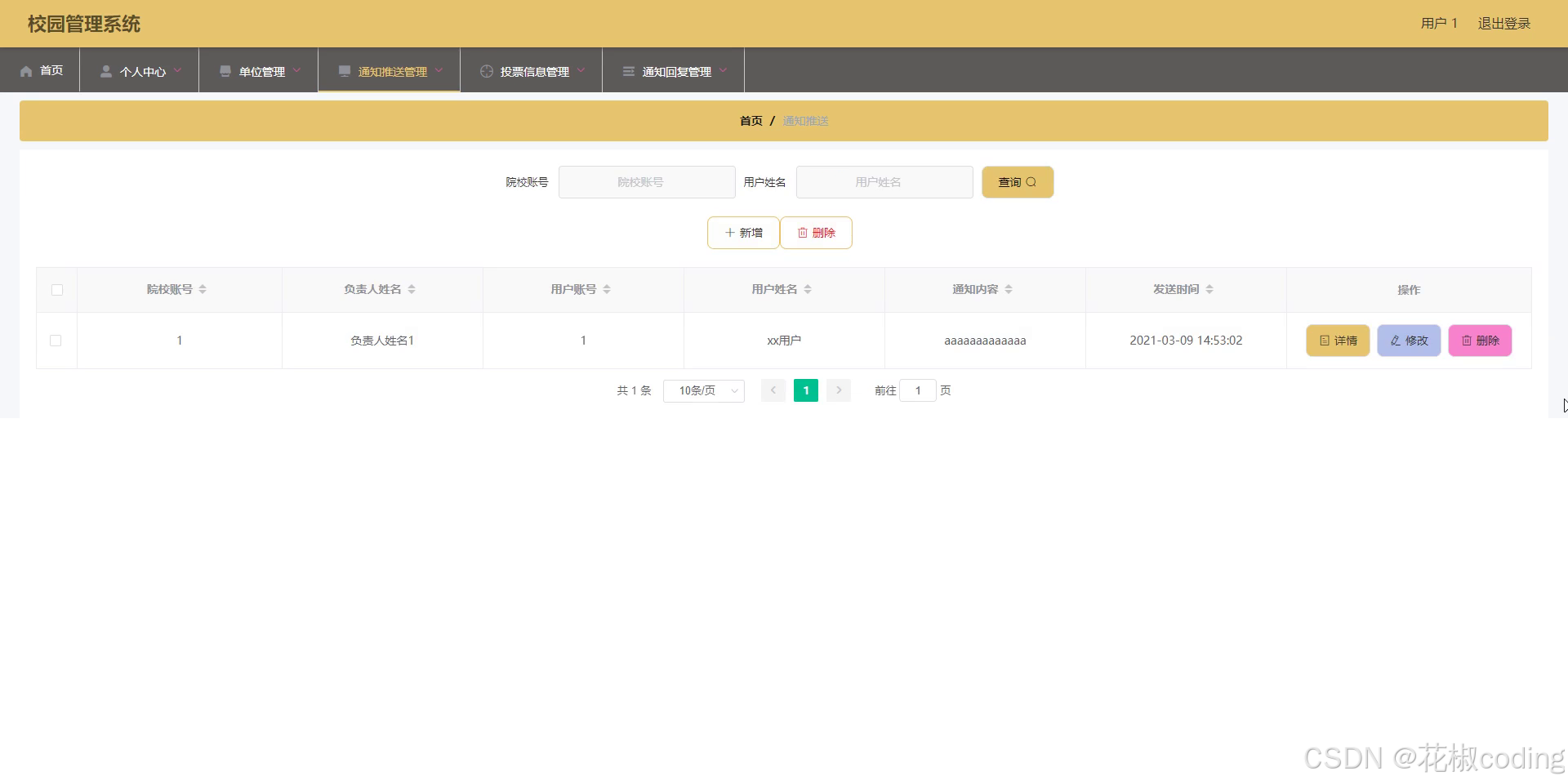This screenshot has height=784, width=1568.
Task: Click the 校园管理系统 title
Action: 84,24
